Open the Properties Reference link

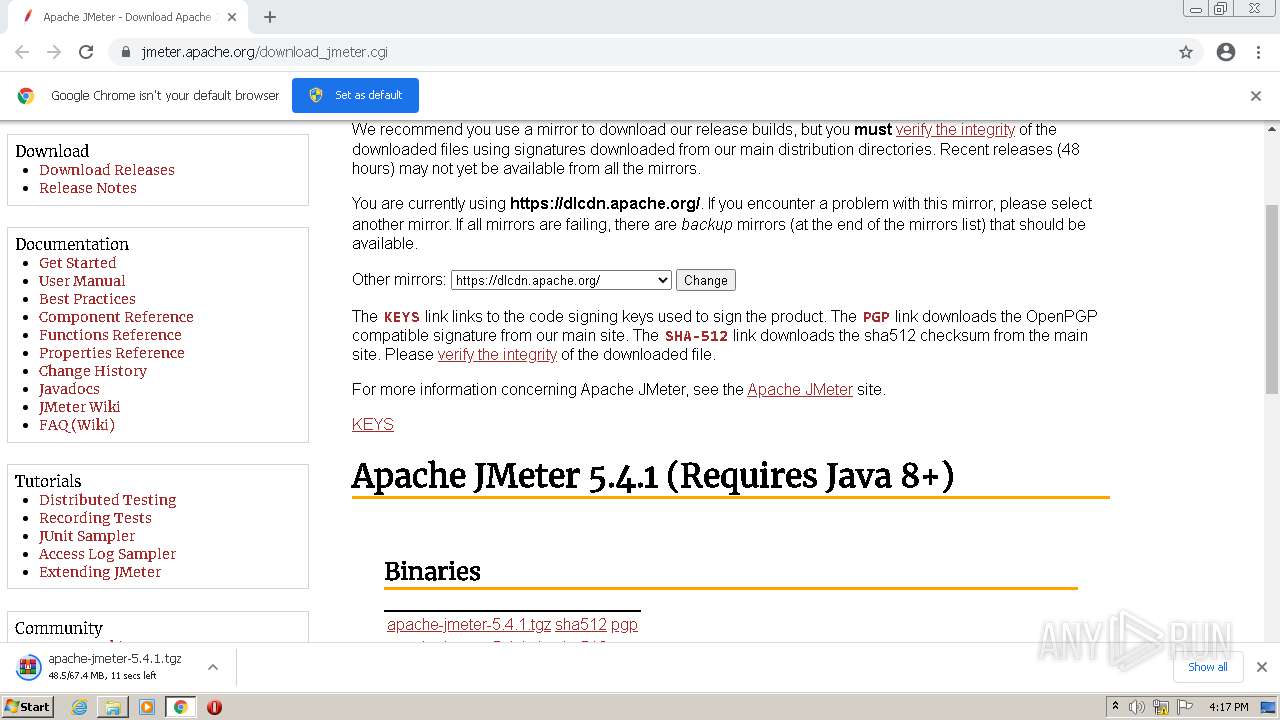(112, 353)
